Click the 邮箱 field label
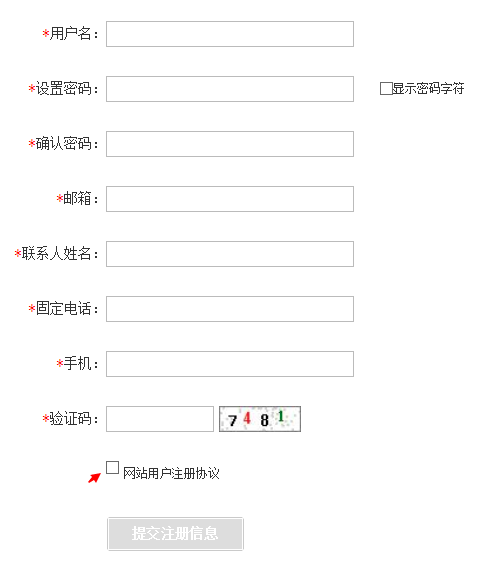This screenshot has width=488, height=580. click(77, 199)
